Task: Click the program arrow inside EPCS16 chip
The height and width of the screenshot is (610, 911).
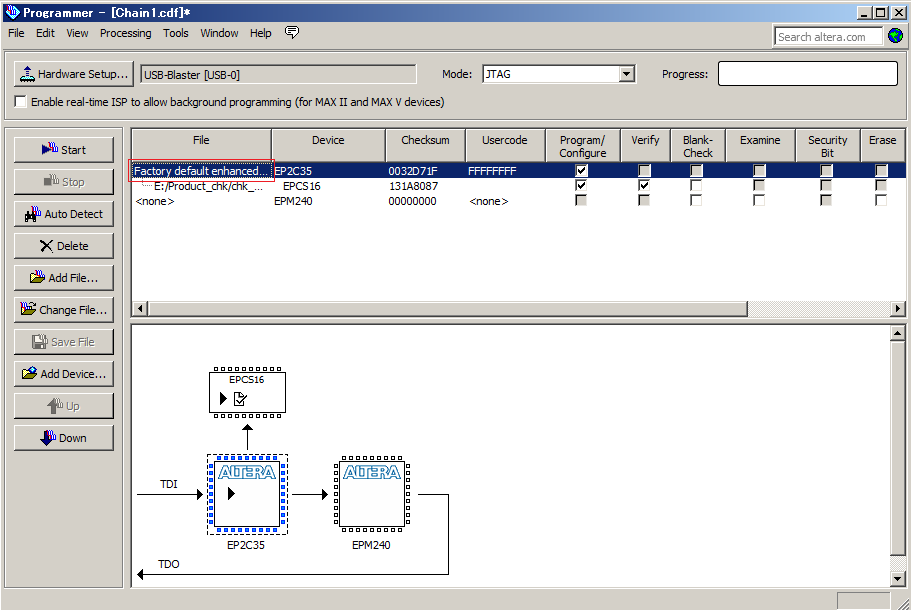Action: (223, 399)
